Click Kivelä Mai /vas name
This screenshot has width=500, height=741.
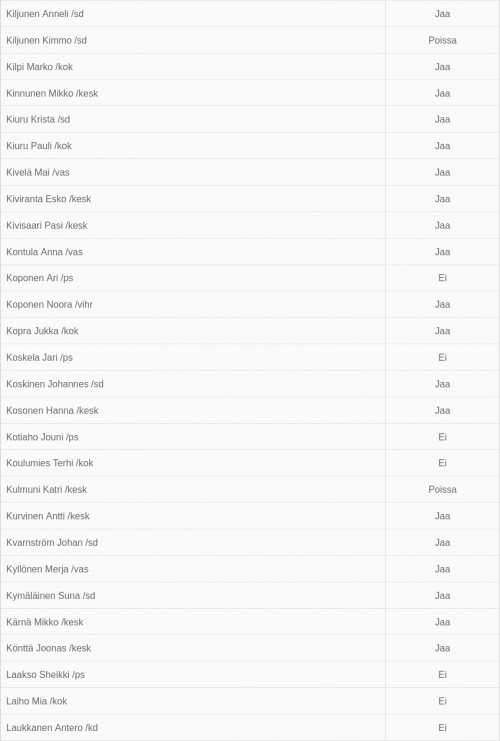click(38, 172)
